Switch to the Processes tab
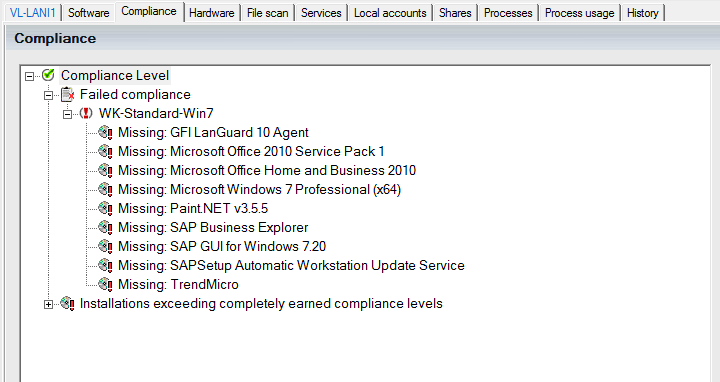The width and height of the screenshot is (720, 382). click(508, 13)
